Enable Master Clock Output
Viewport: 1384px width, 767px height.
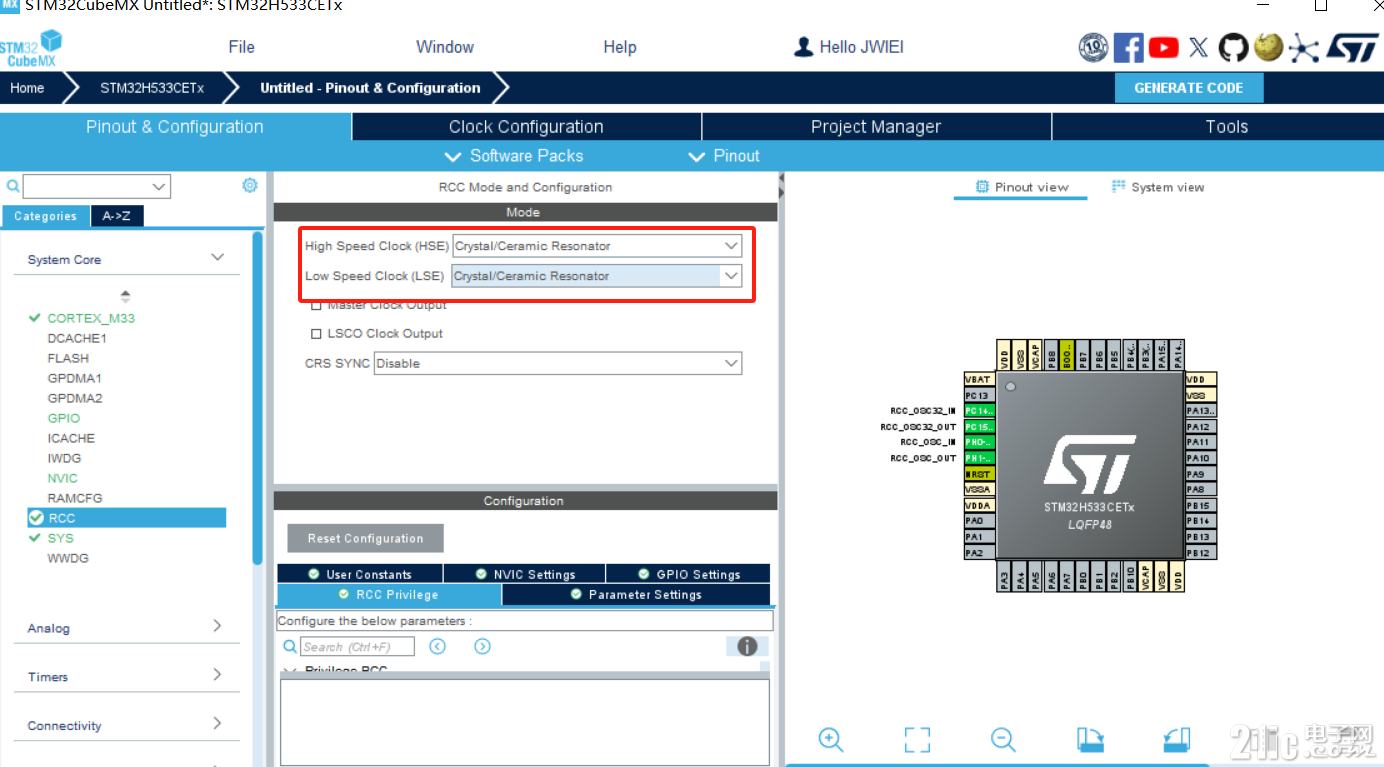(317, 305)
